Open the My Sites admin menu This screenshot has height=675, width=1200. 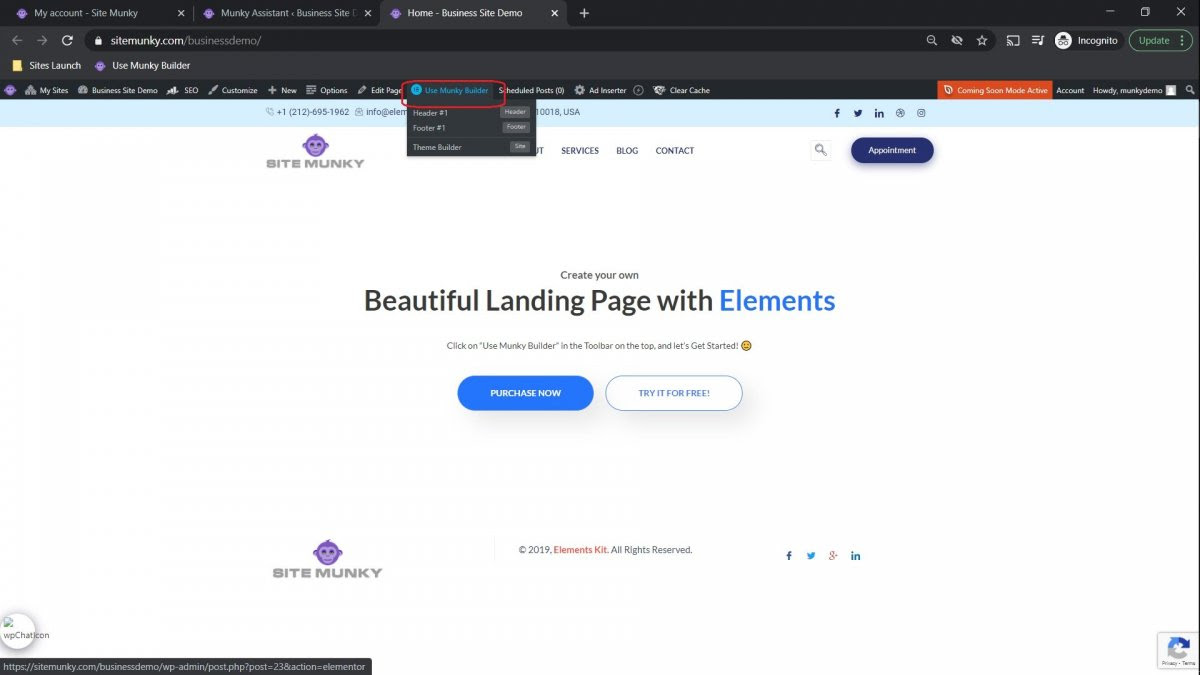[46, 90]
